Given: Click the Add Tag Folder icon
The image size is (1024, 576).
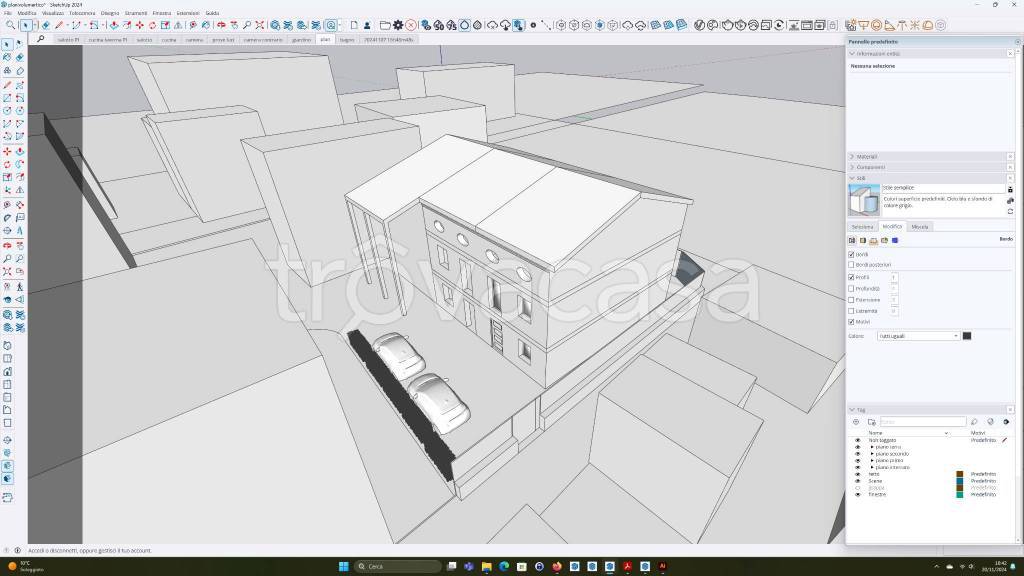Looking at the screenshot, I should point(872,422).
